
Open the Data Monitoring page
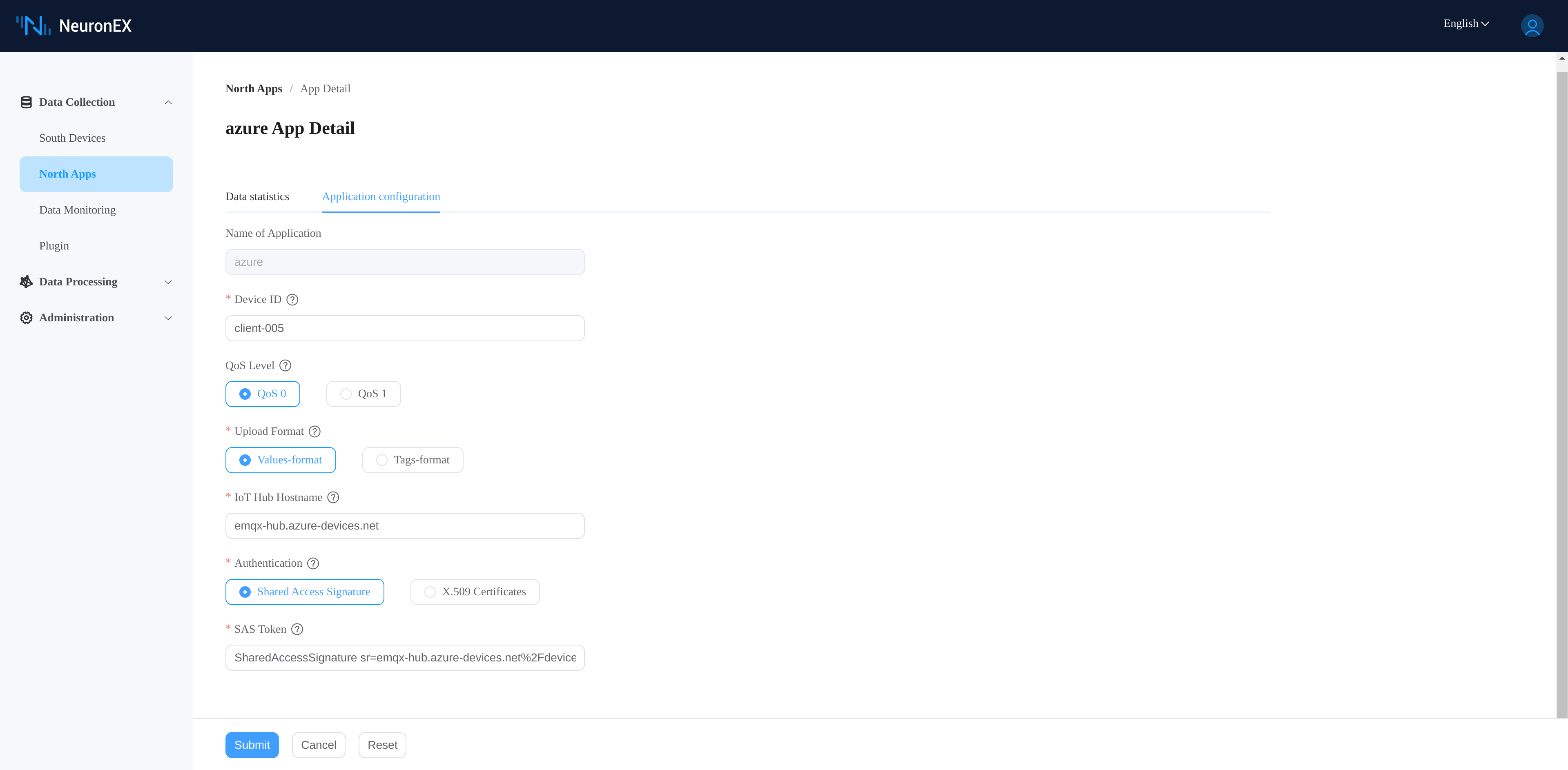(77, 209)
